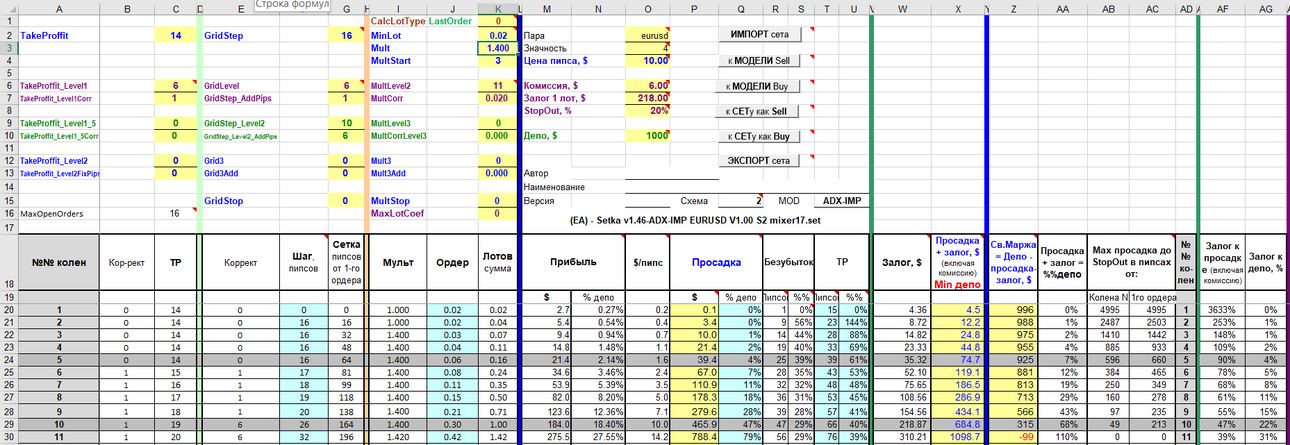Select the GridStep value cell containing 16
Screen dimensions: 1290x445
coord(347,35)
